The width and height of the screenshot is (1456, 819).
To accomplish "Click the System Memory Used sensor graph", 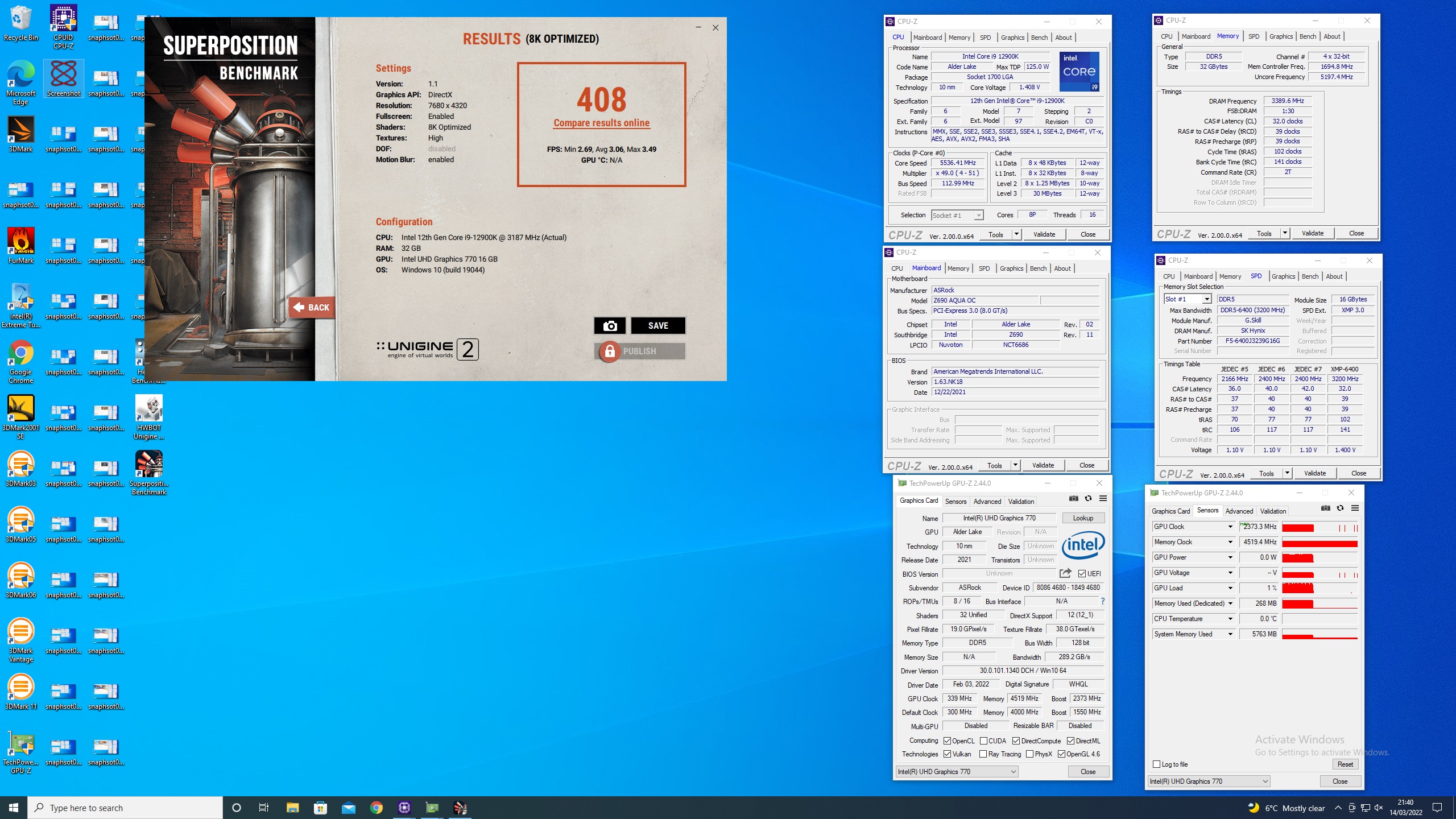I will pyautogui.click(x=1319, y=635).
